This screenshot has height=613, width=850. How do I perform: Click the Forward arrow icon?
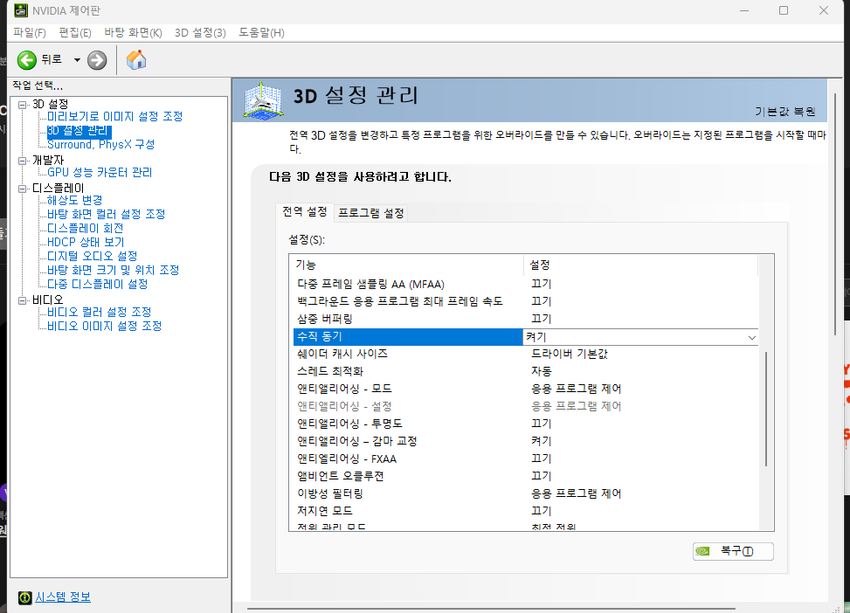[x=97, y=60]
